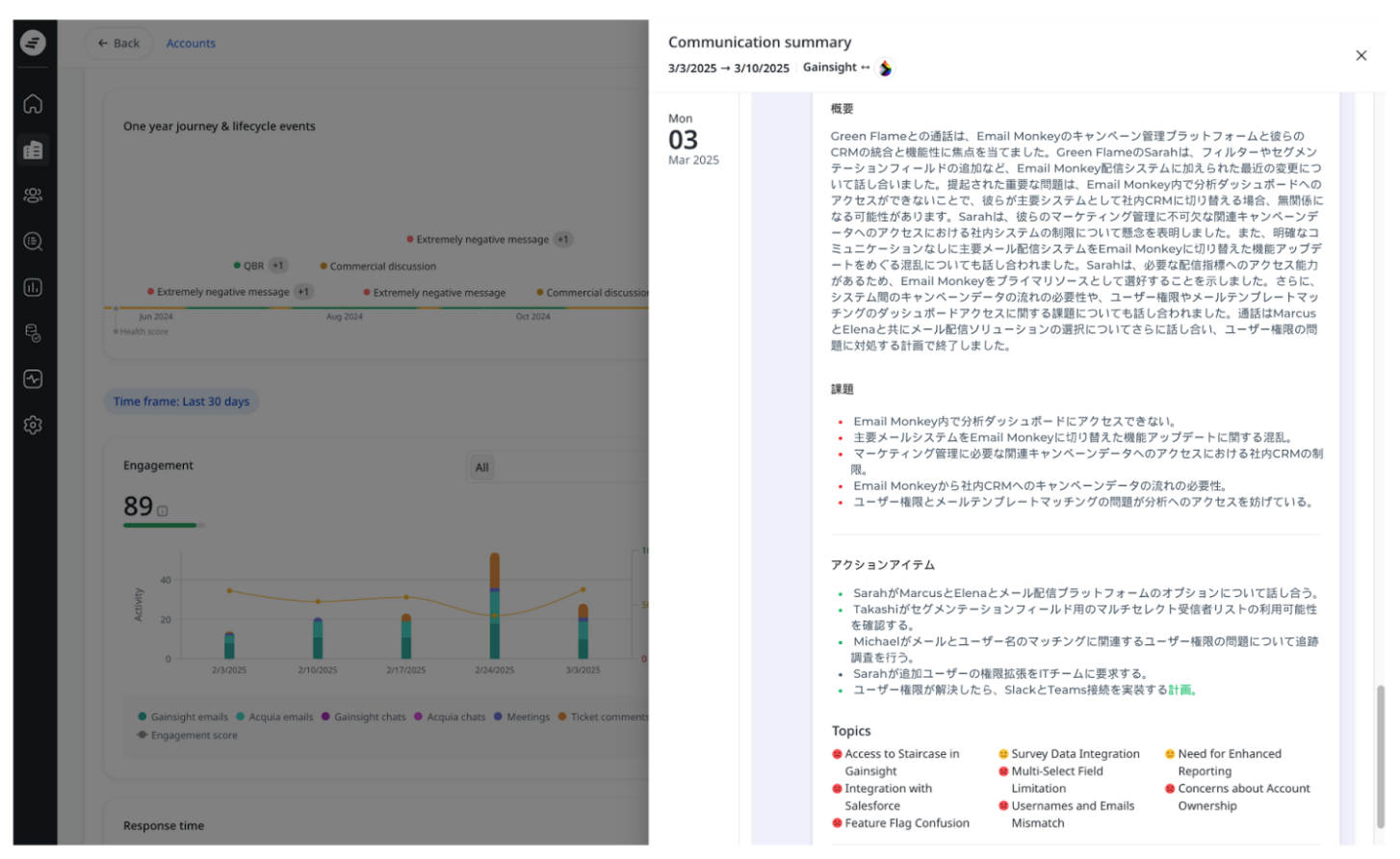Toggle Ticket comments legend series

click(x=603, y=717)
